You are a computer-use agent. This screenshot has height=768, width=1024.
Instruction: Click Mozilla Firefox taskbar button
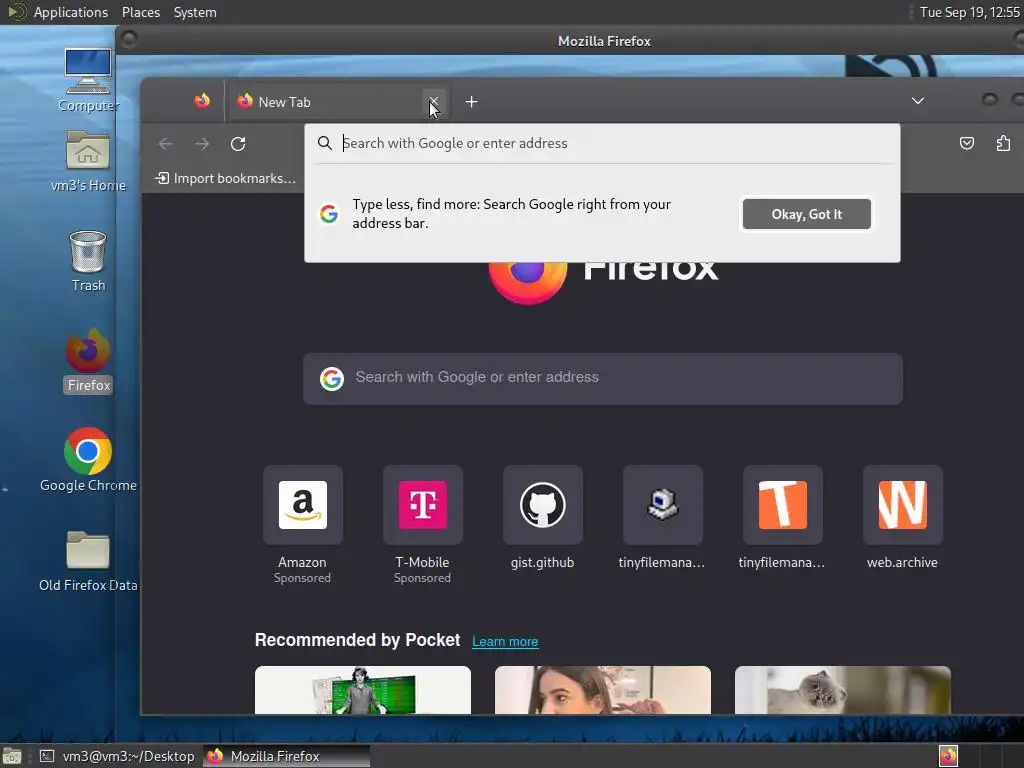pos(286,756)
